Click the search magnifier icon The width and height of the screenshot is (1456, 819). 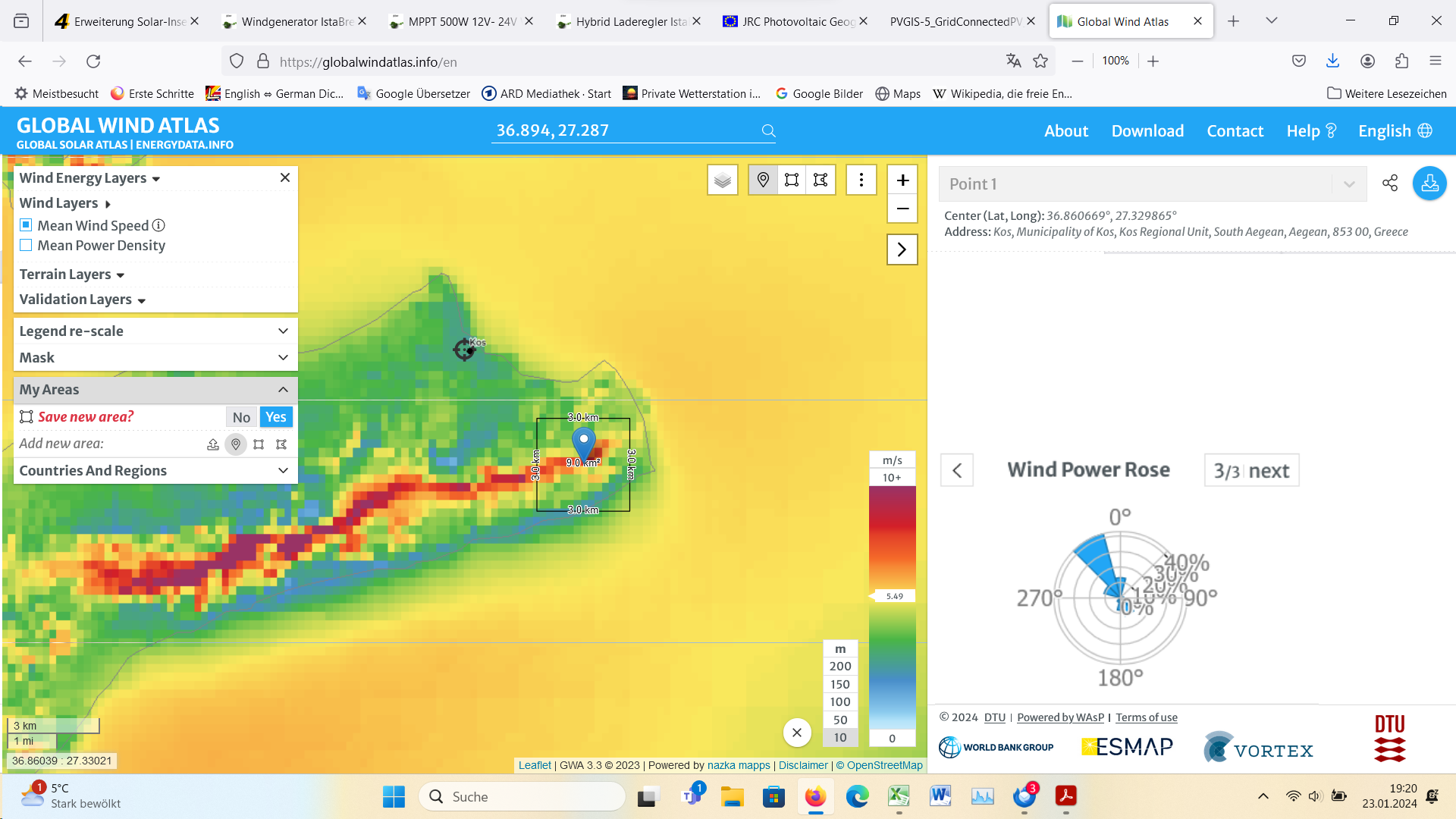tap(768, 131)
